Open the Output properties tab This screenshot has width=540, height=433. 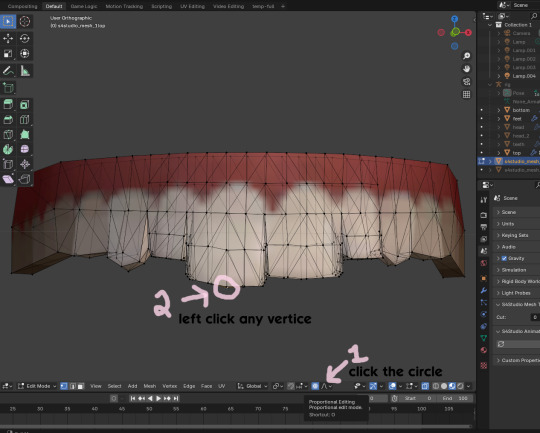coord(484,227)
